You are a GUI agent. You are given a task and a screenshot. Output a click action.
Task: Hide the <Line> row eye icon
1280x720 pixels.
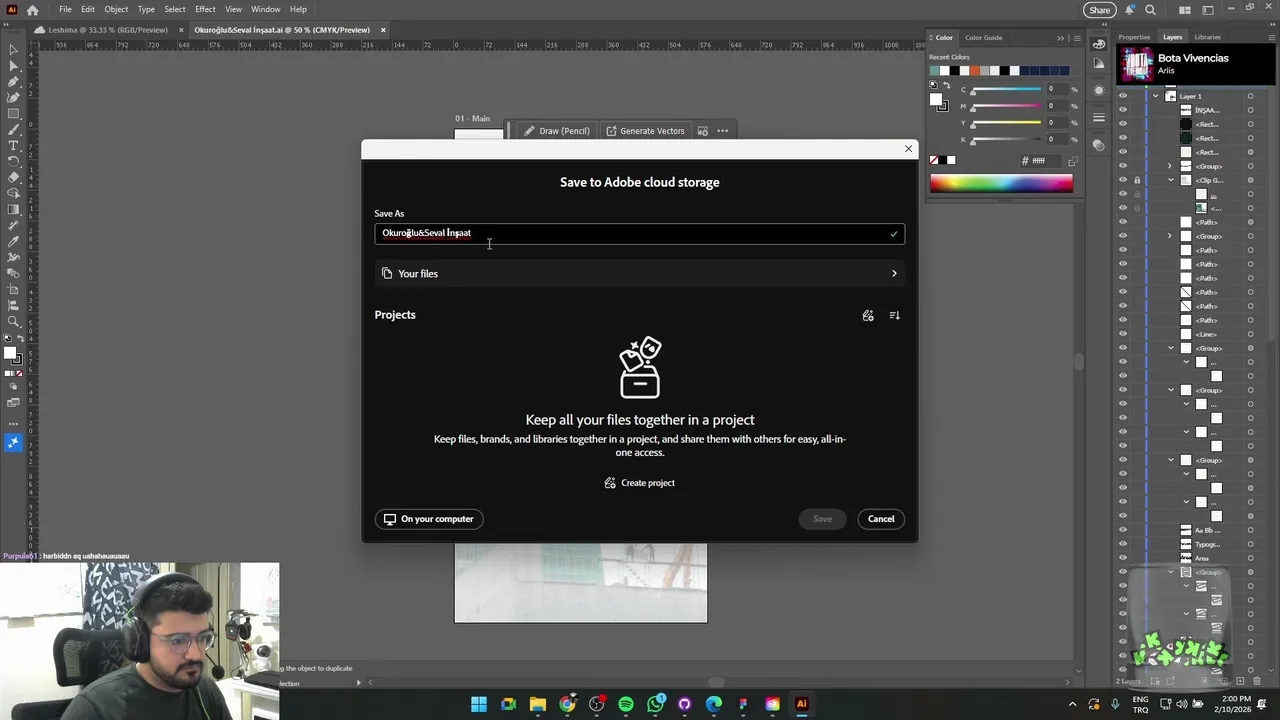pyautogui.click(x=1122, y=334)
